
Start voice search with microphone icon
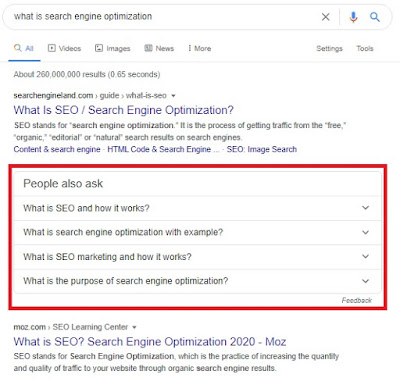(x=353, y=17)
